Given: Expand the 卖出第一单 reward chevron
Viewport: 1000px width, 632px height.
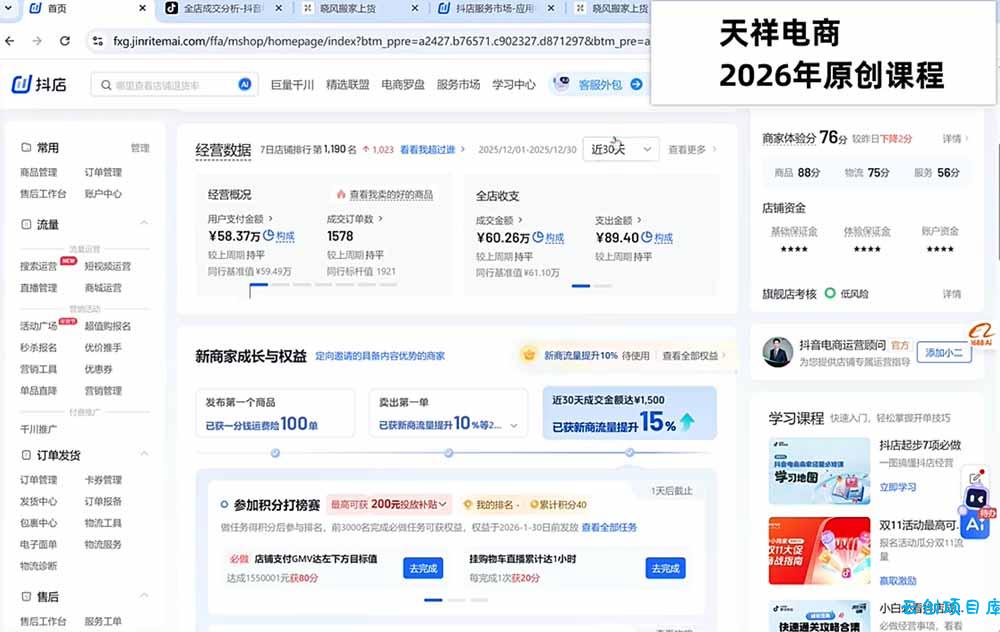Looking at the screenshot, I should (x=514, y=425).
